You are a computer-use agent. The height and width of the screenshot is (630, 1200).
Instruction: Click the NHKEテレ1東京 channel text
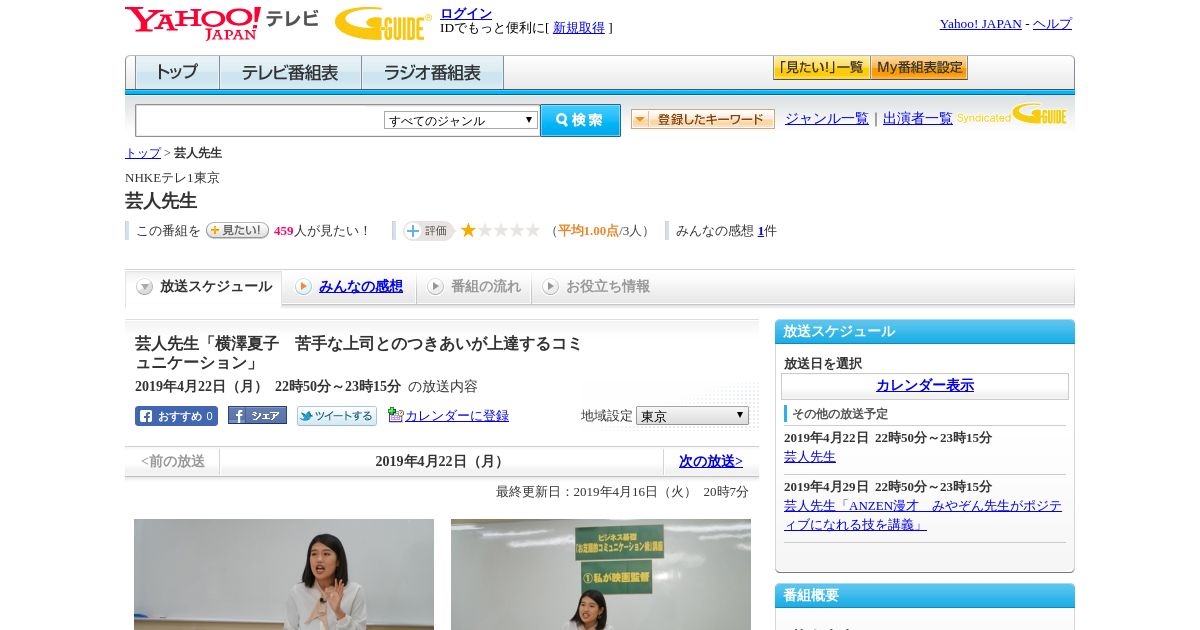(172, 178)
